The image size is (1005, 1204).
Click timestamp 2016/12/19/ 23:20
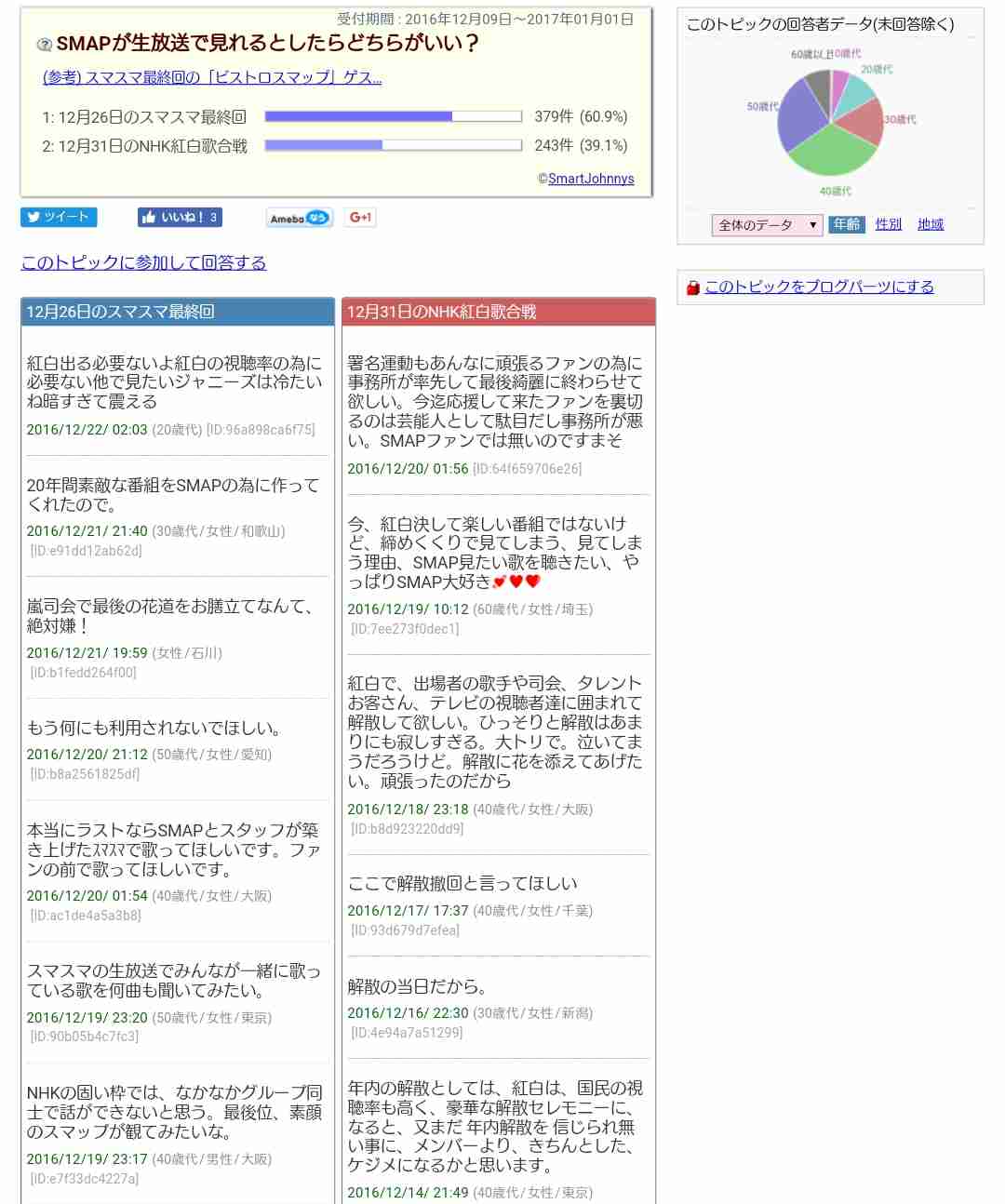[x=87, y=1018]
